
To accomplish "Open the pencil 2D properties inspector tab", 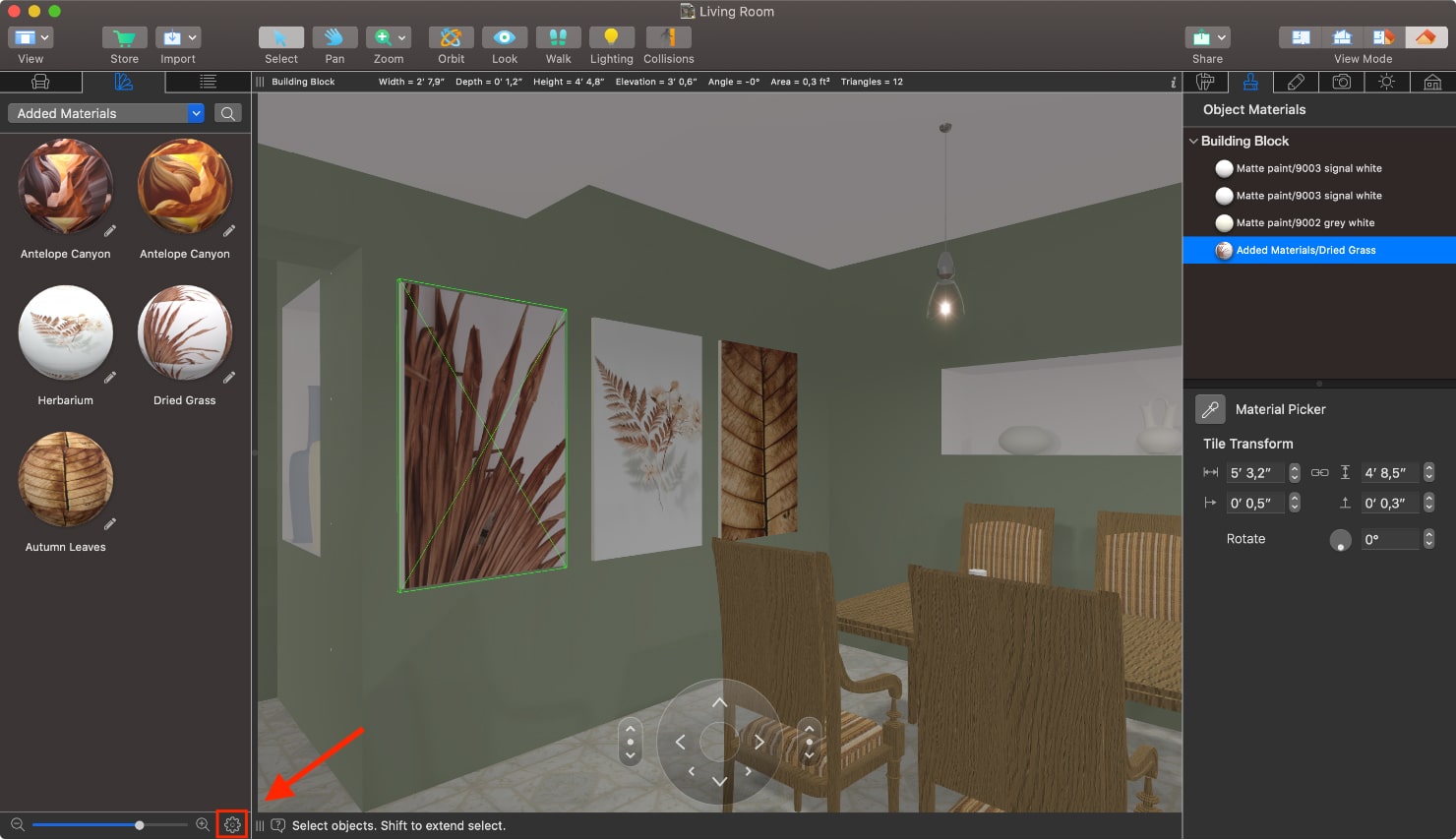I will click(1296, 82).
